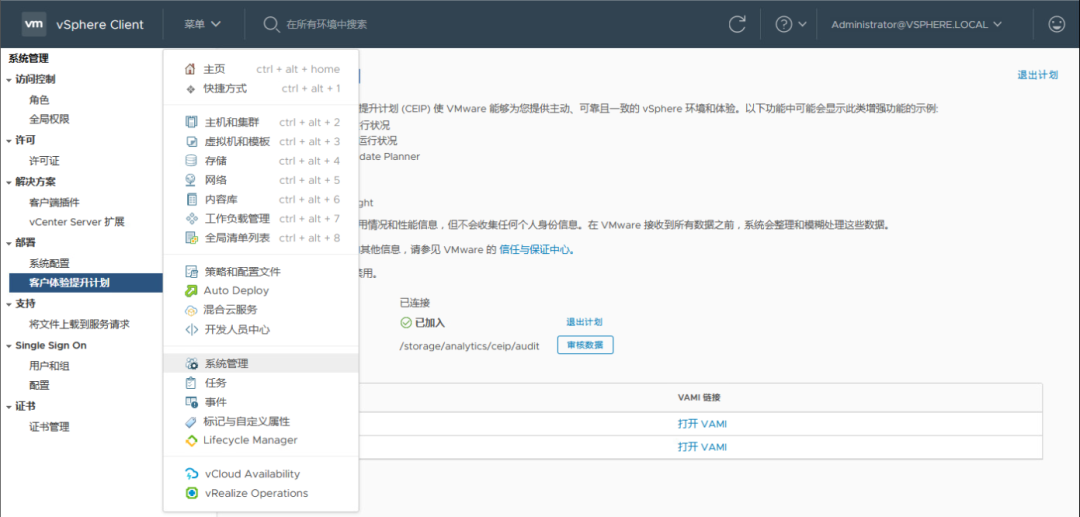The height and width of the screenshot is (517, 1080).
Task: Collapse the 部署 tree section
Action: [9, 243]
